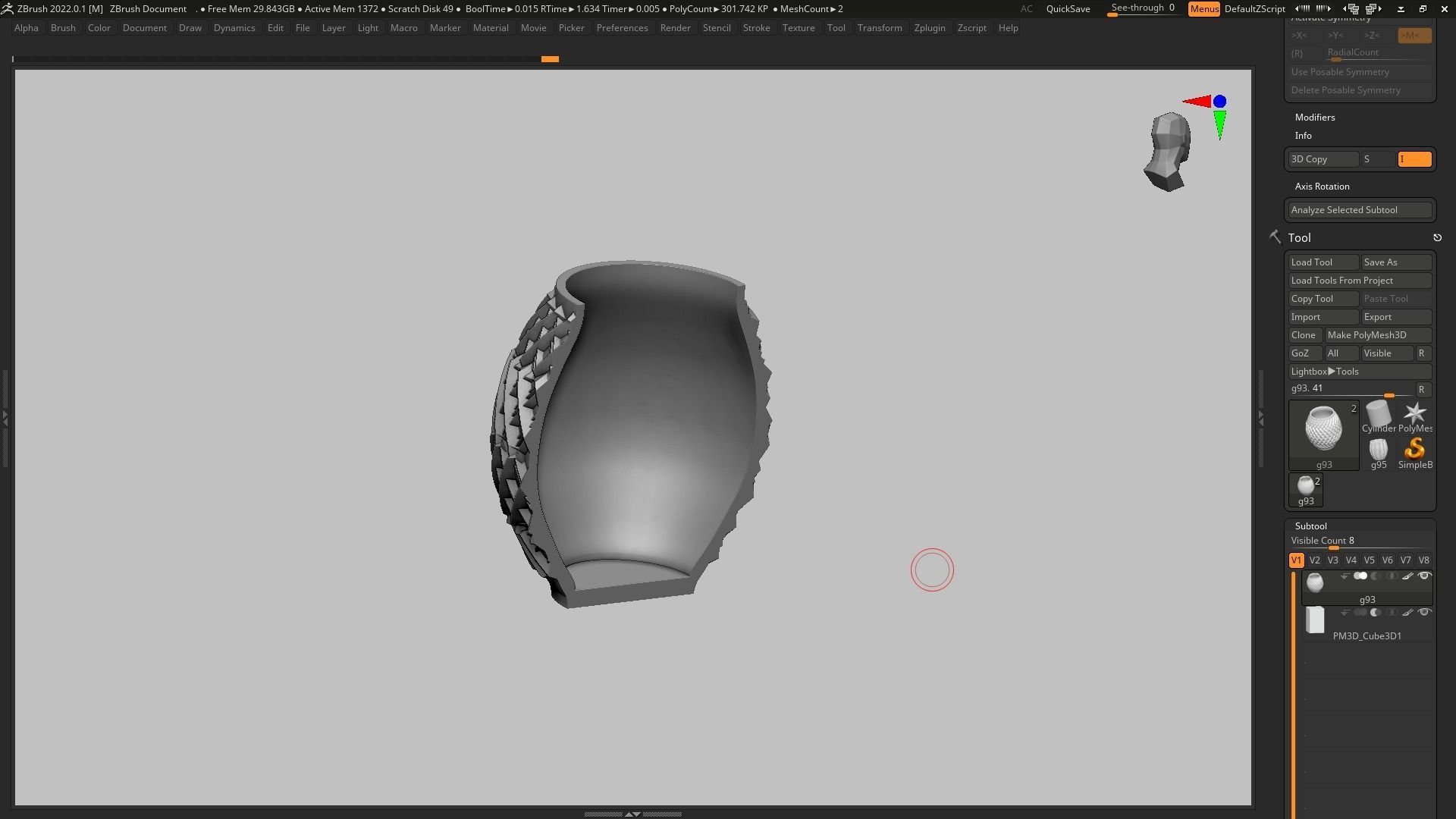Open the Zplugin menu

930,27
